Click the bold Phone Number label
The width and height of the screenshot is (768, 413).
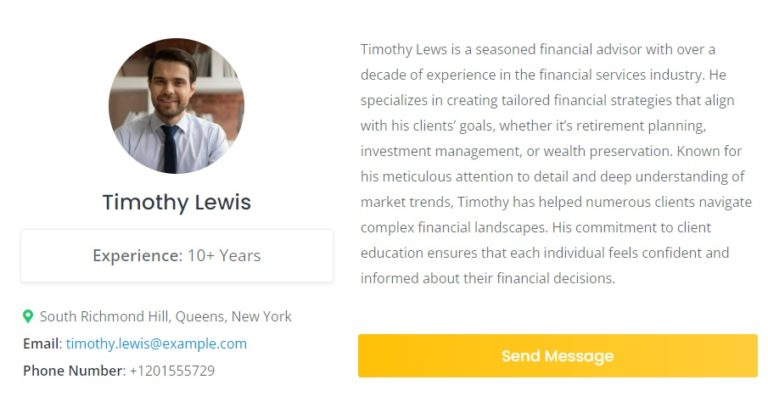[72, 371]
